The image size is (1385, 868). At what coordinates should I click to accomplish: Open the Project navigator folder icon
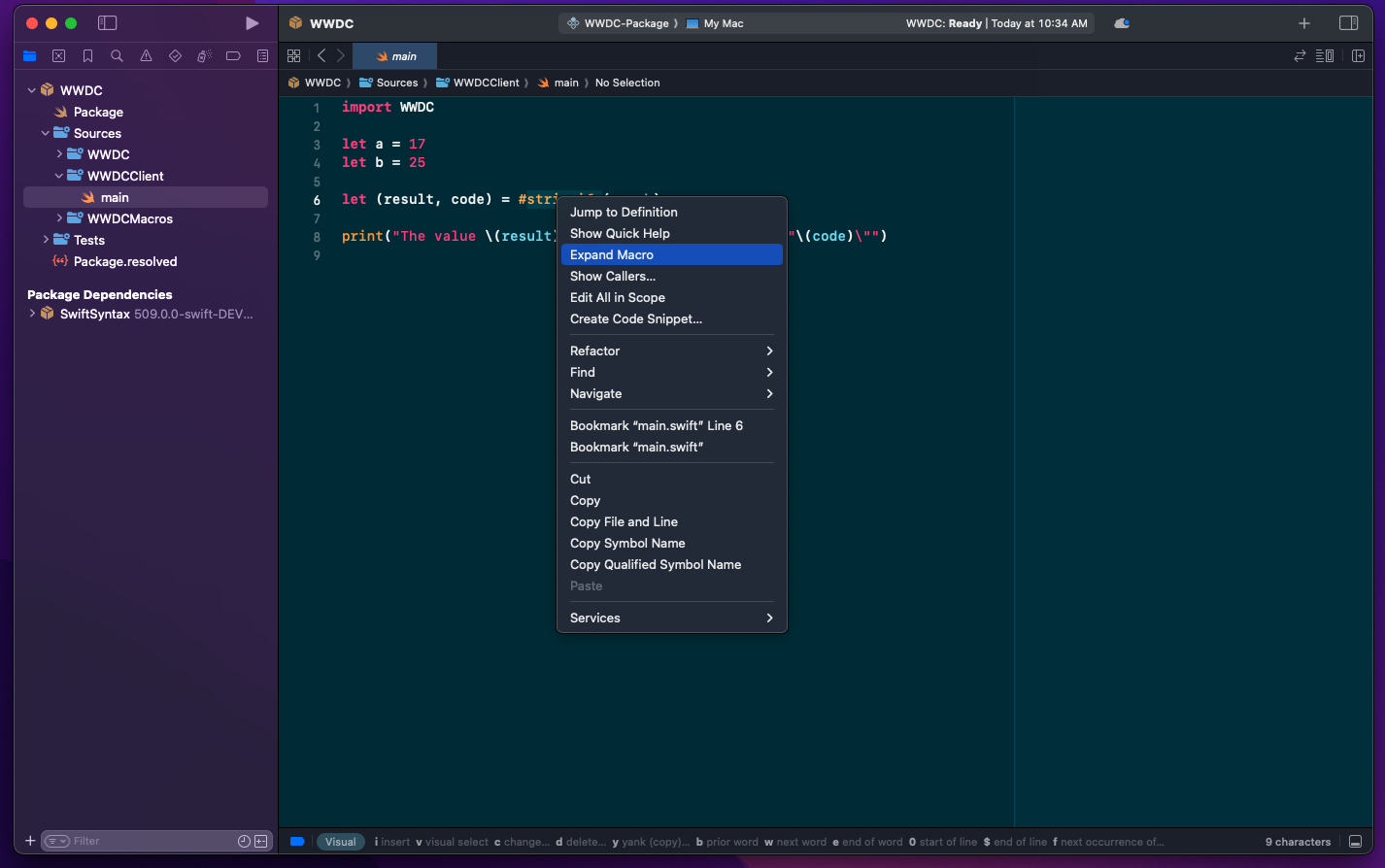30,56
